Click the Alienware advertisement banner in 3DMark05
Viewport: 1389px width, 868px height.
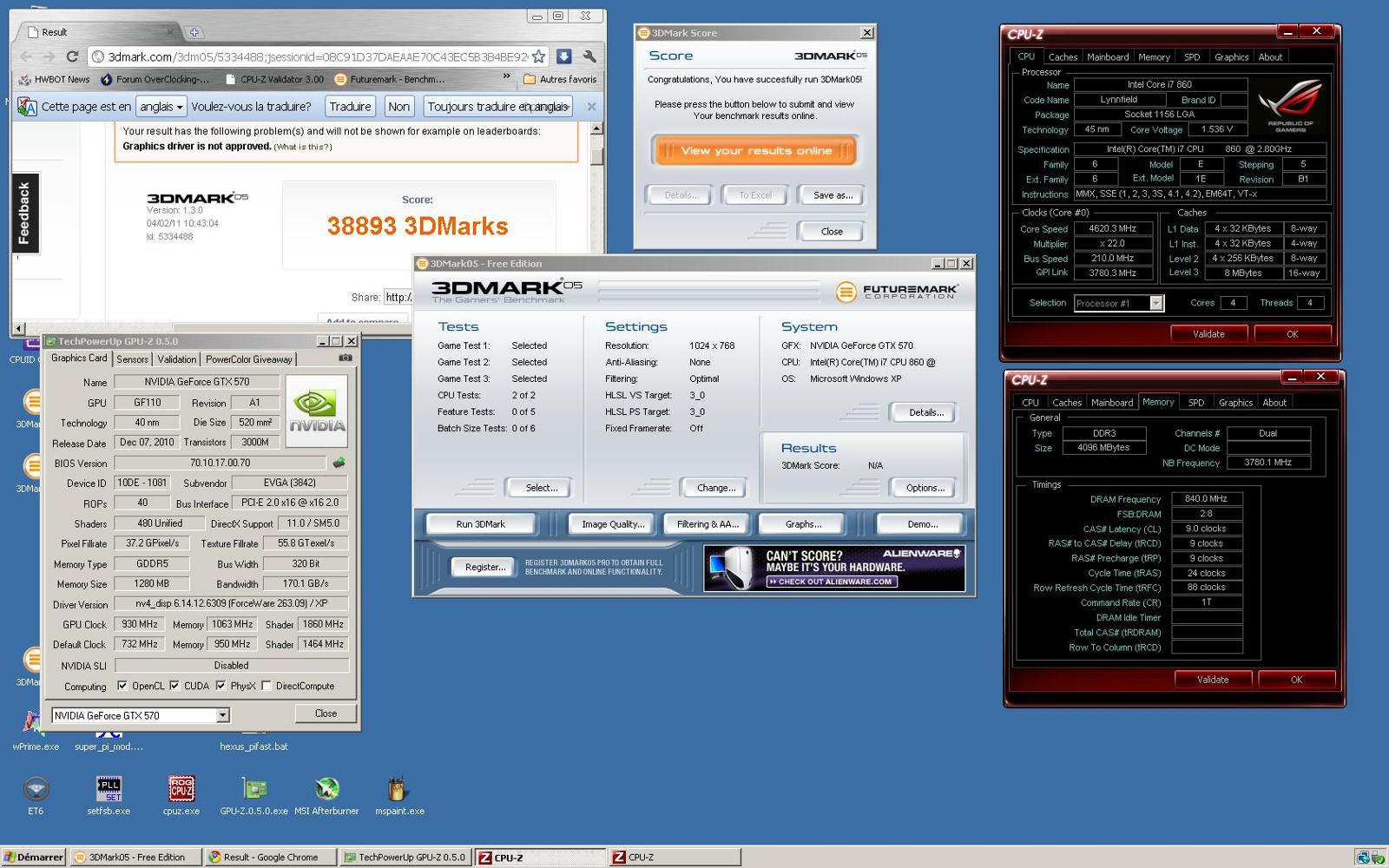tap(833, 569)
